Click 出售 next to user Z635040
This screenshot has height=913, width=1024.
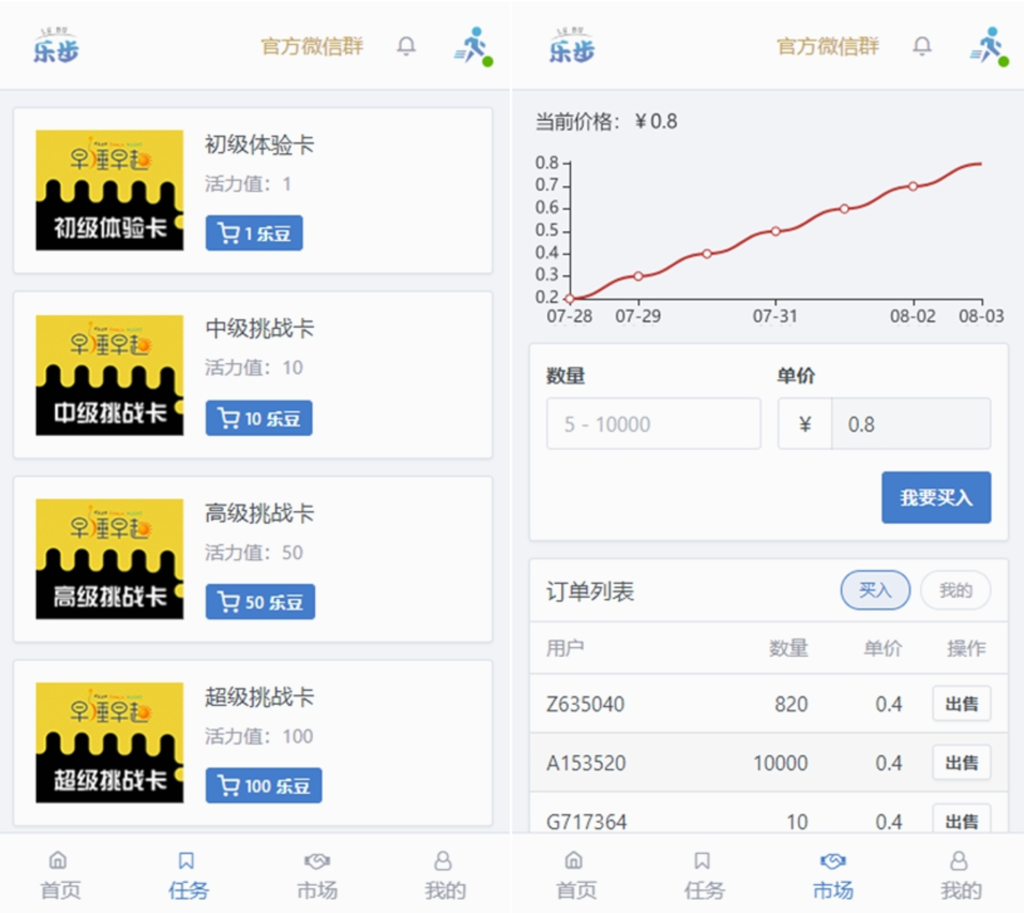961,704
